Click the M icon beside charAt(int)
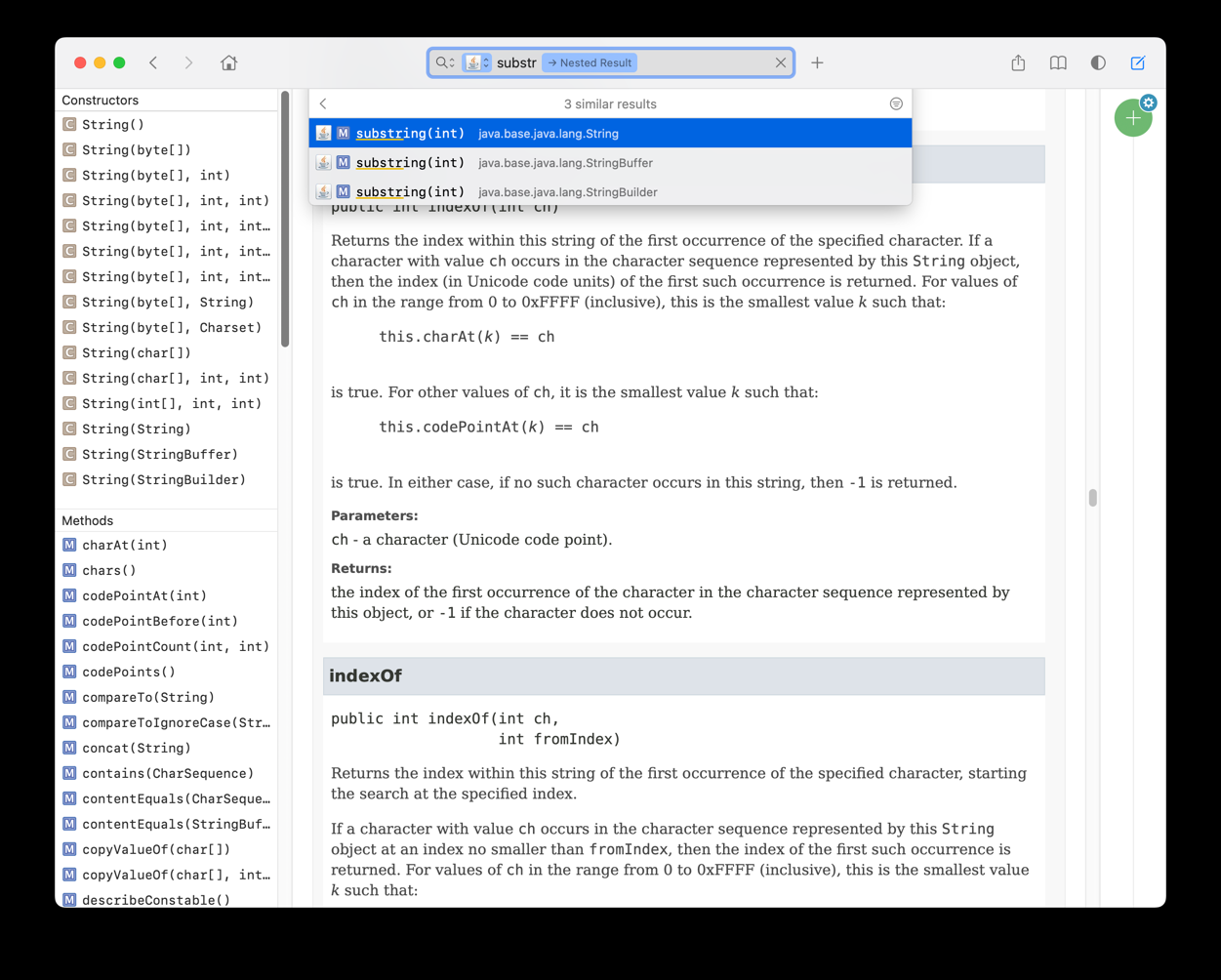Image resolution: width=1221 pixels, height=980 pixels. pyautogui.click(x=69, y=545)
